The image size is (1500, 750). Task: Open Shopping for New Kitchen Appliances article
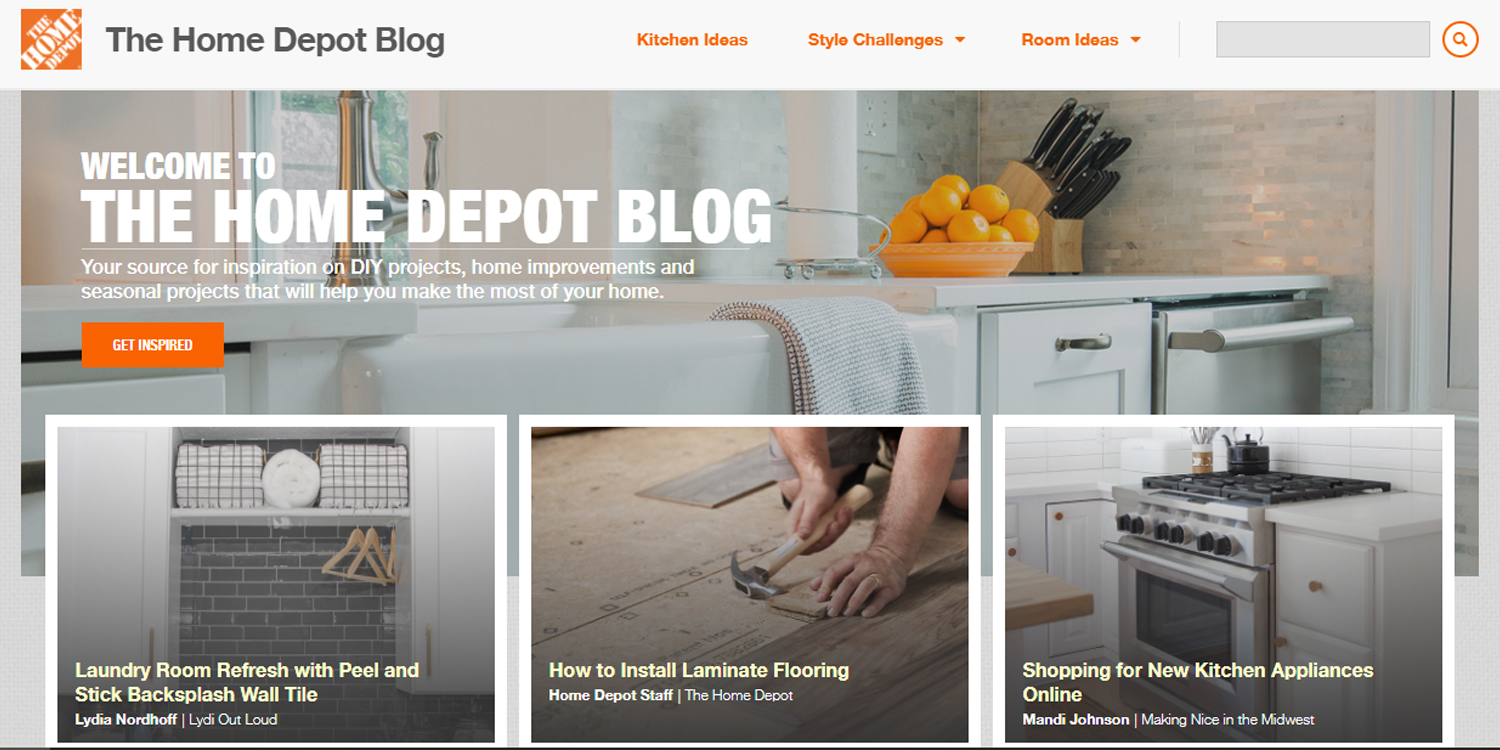pyautogui.click(x=1198, y=682)
